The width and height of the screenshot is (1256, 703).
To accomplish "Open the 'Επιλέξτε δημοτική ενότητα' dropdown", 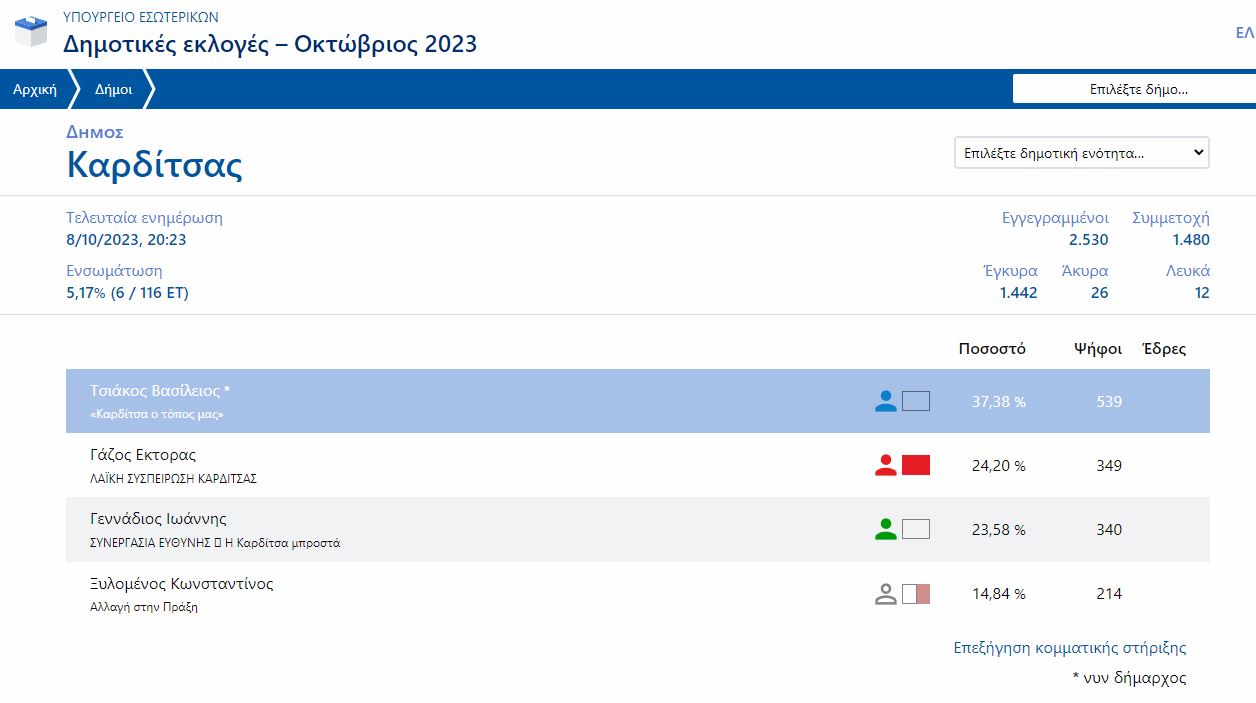I will click(1081, 153).
